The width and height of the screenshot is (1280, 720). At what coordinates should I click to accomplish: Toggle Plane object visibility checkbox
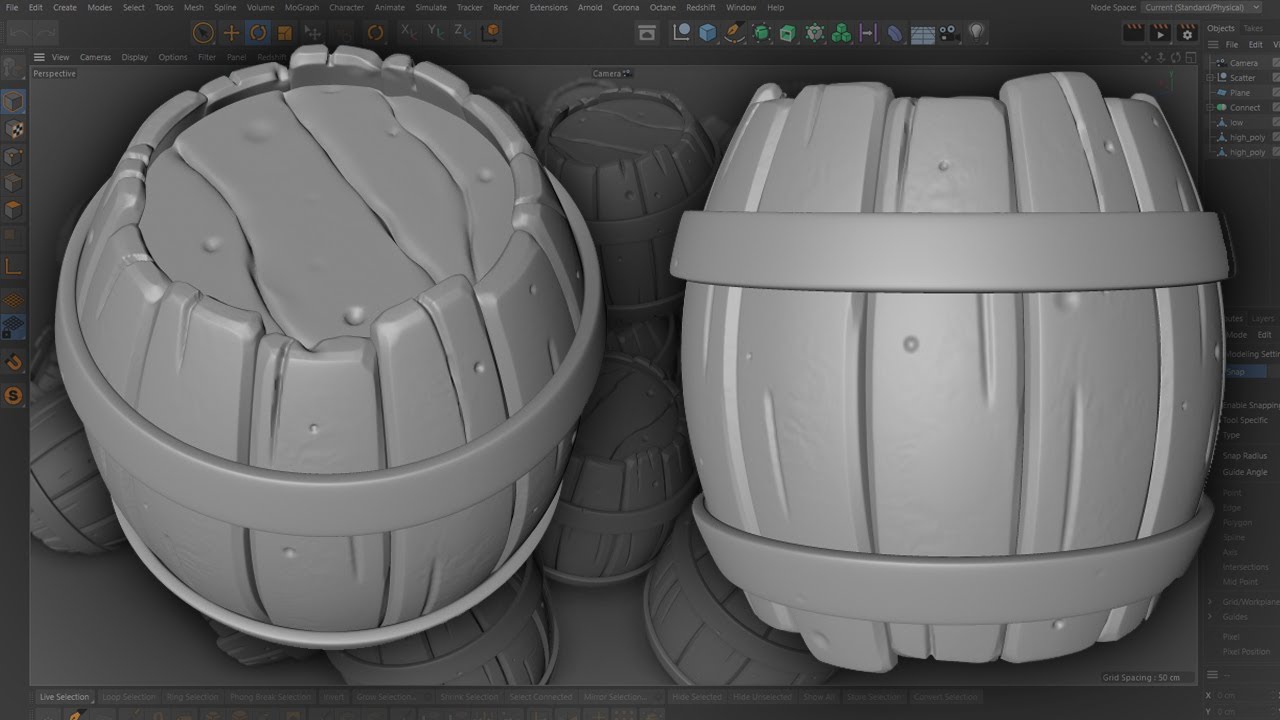coord(1276,92)
